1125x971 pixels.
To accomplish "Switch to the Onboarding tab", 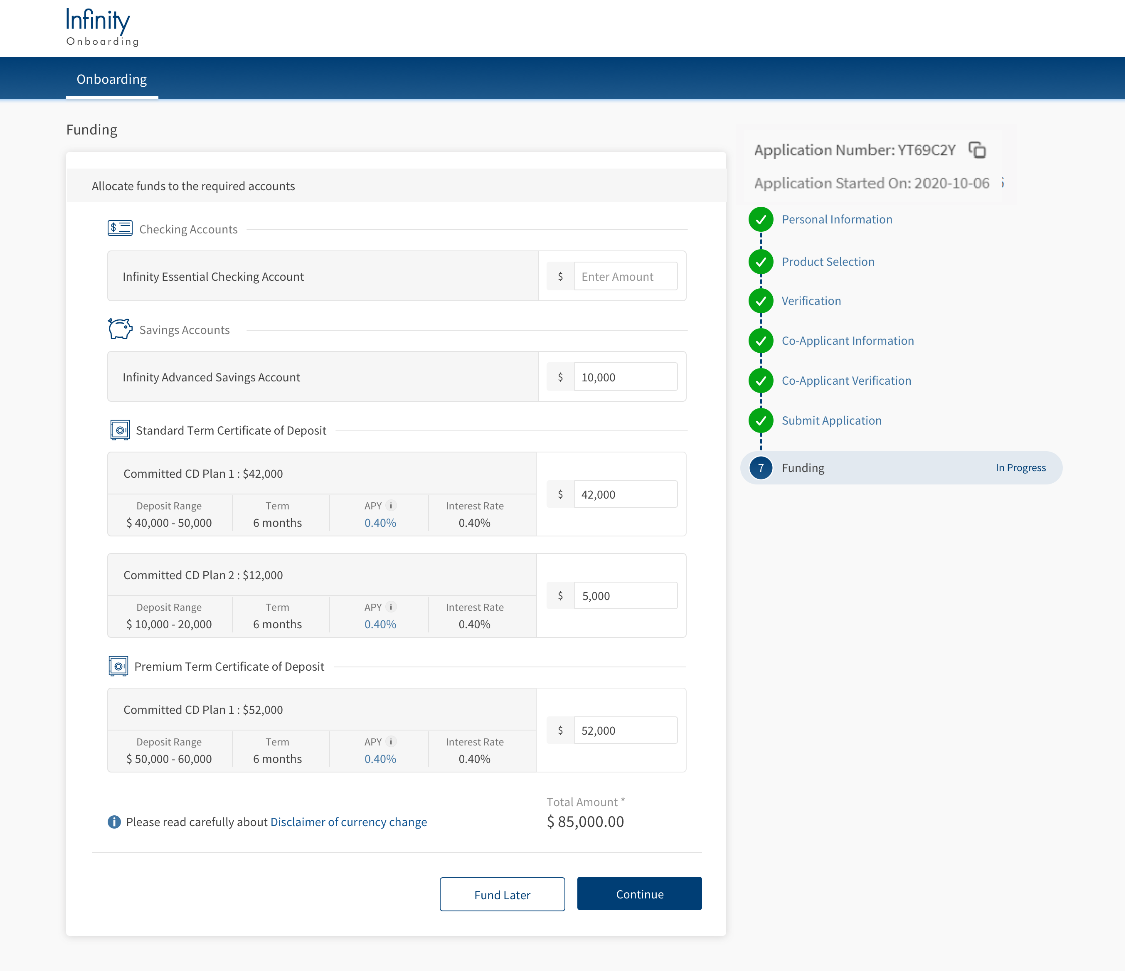I will click(x=112, y=79).
